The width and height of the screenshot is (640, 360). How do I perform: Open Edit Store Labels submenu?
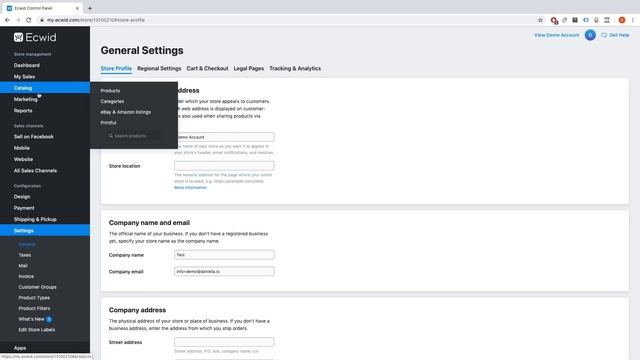coord(37,330)
